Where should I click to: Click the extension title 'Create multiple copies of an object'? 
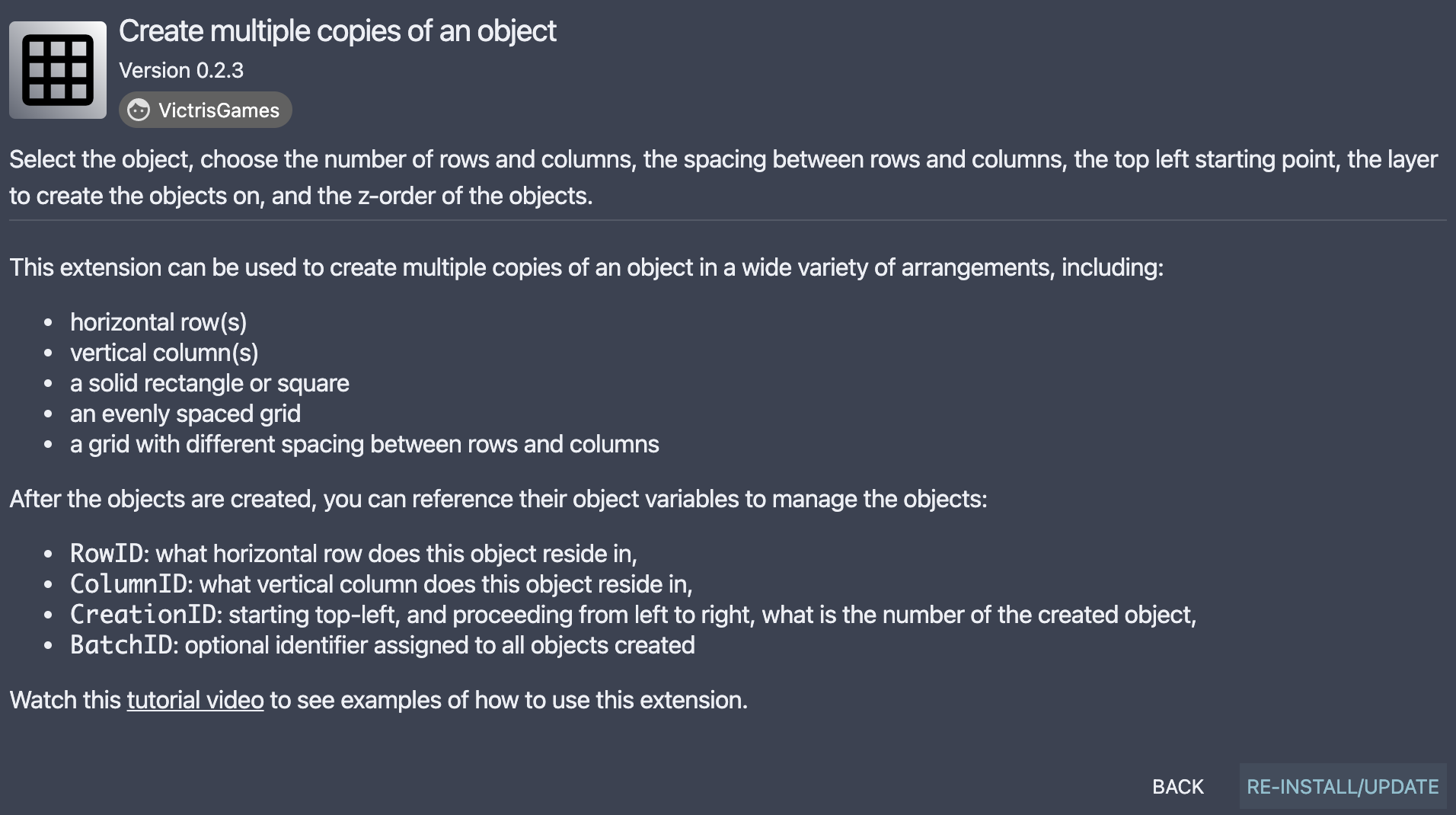pyautogui.click(x=337, y=31)
